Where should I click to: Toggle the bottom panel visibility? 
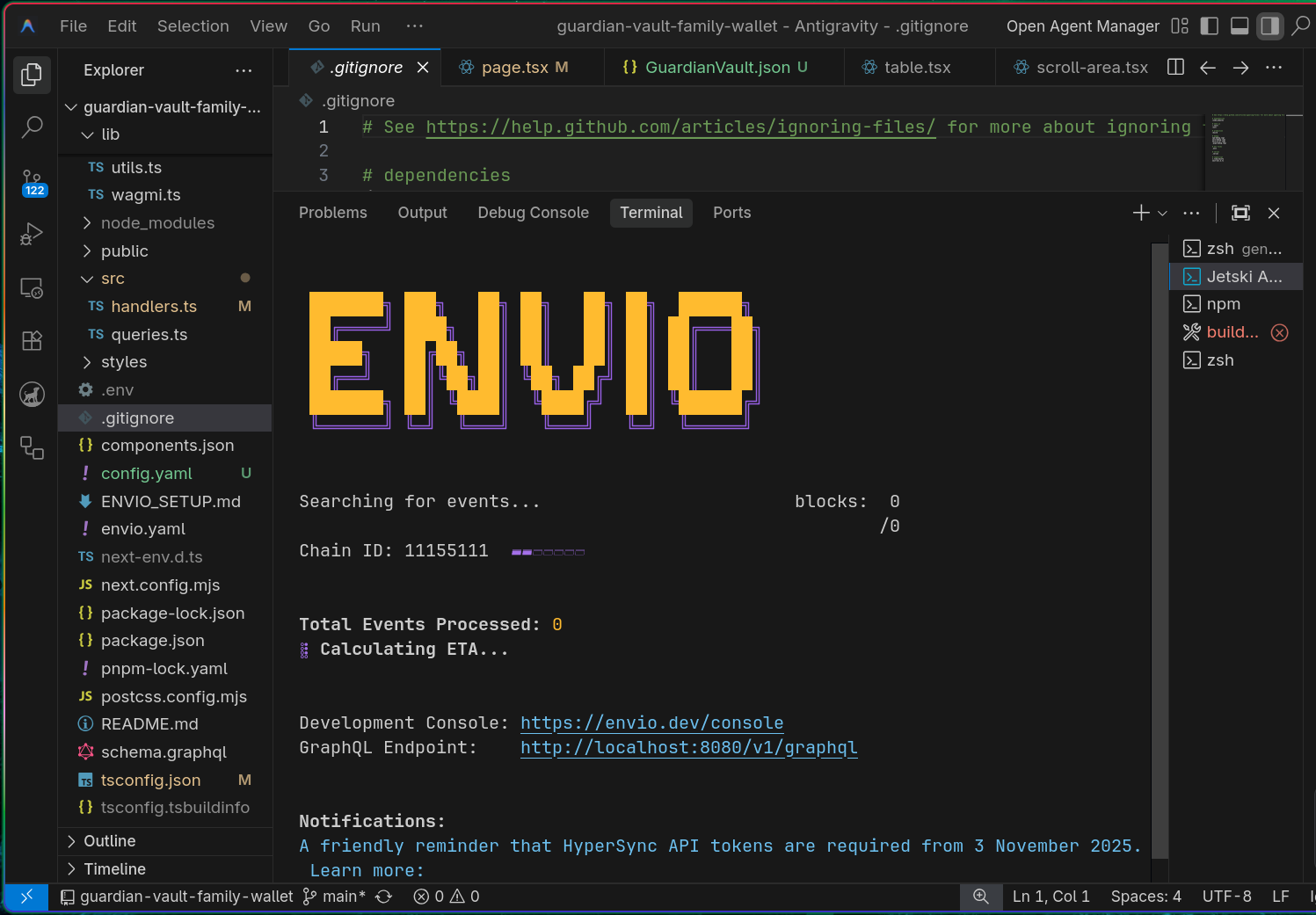pos(1240,26)
